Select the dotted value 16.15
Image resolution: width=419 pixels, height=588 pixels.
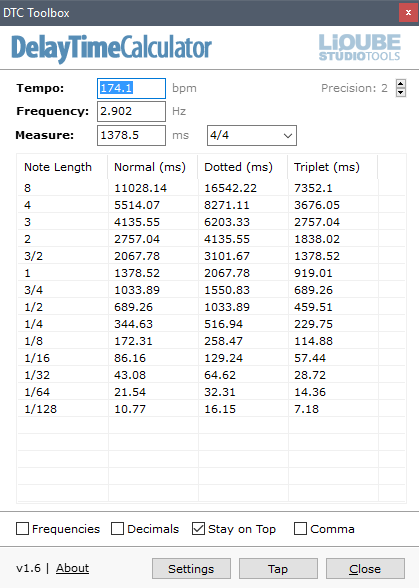tap(220, 409)
